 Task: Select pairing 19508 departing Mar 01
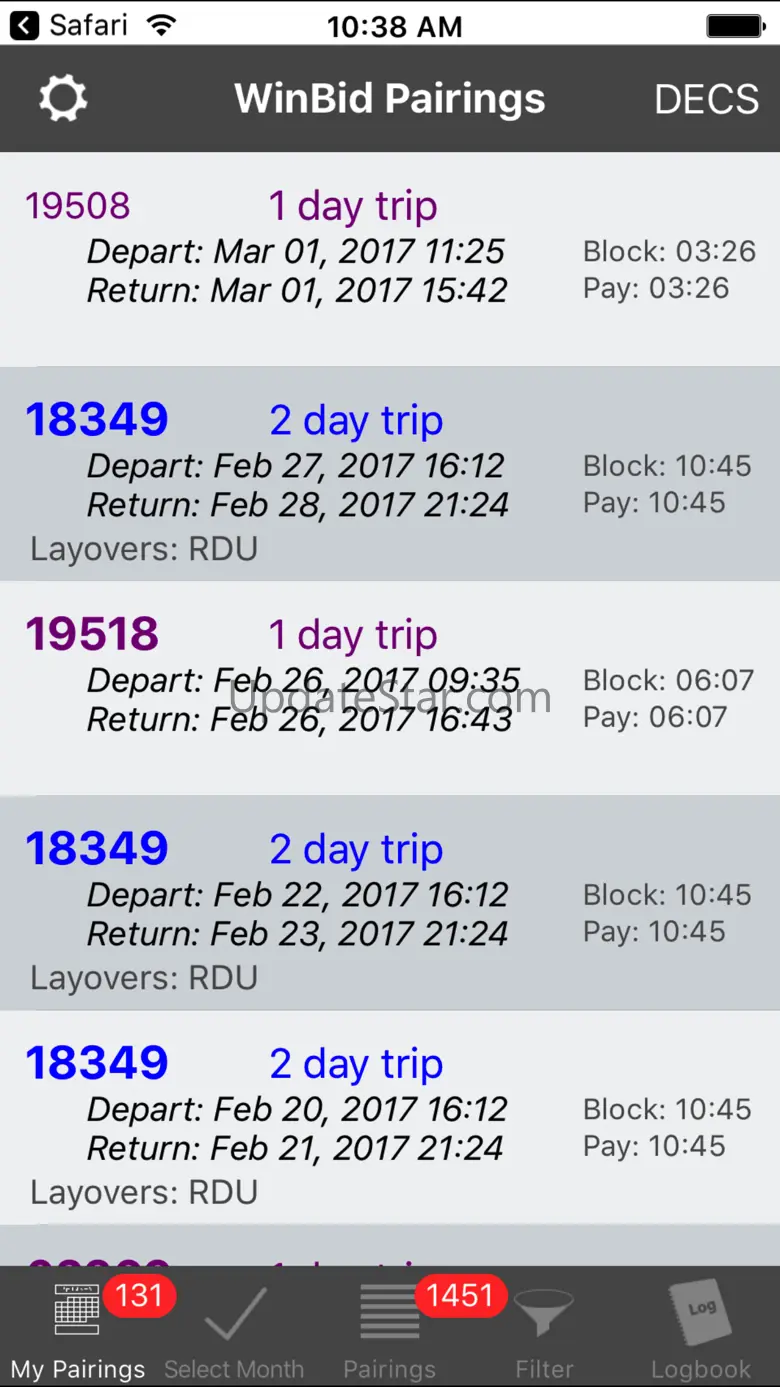(x=390, y=260)
